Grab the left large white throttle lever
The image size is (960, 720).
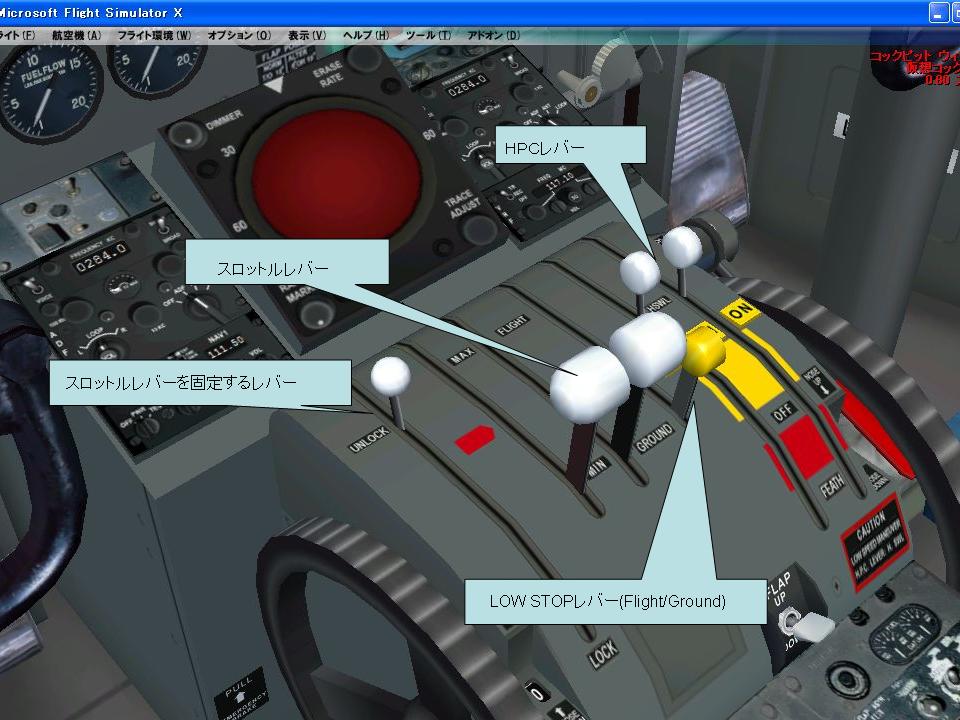pos(590,384)
